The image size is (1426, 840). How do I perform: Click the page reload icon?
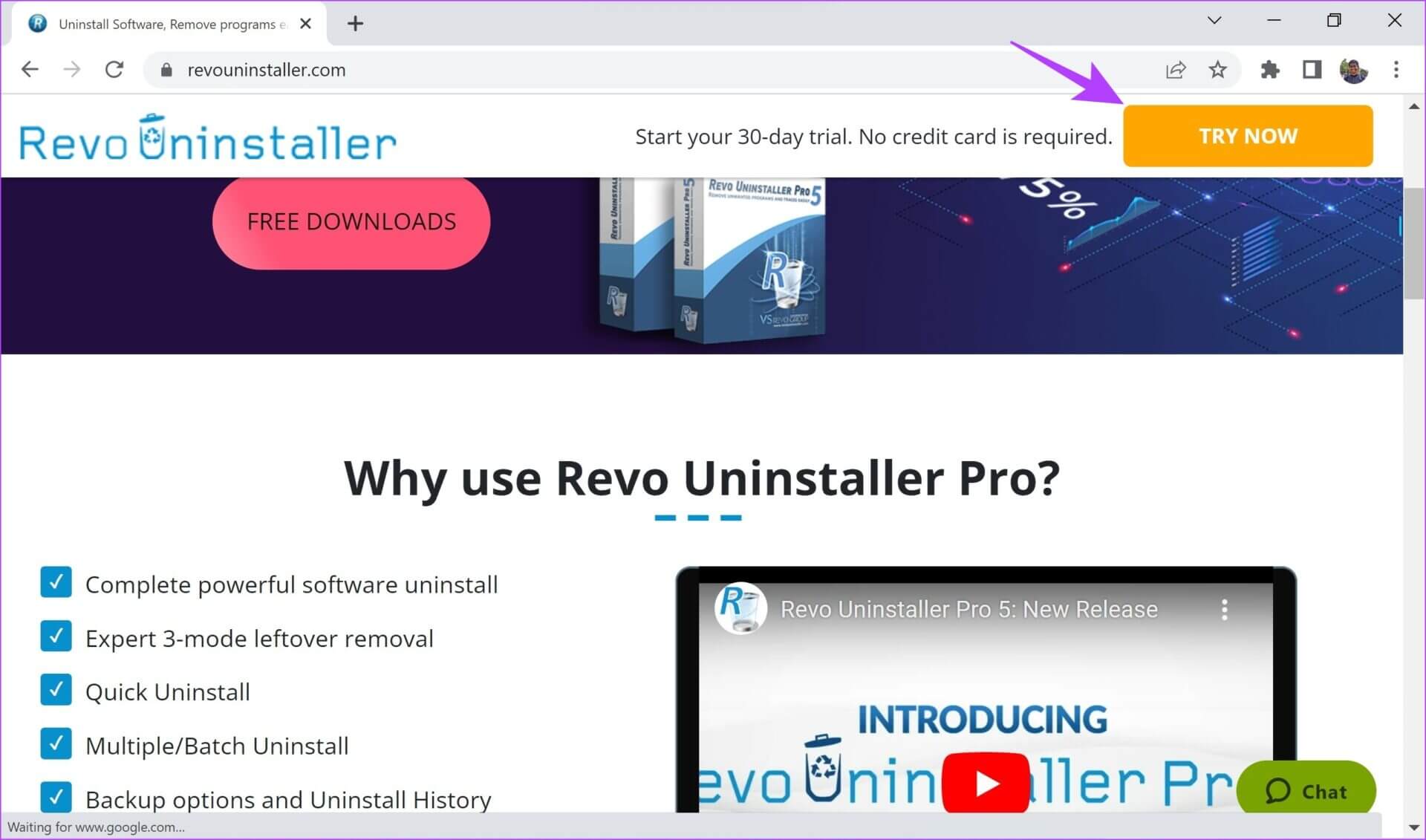tap(113, 69)
